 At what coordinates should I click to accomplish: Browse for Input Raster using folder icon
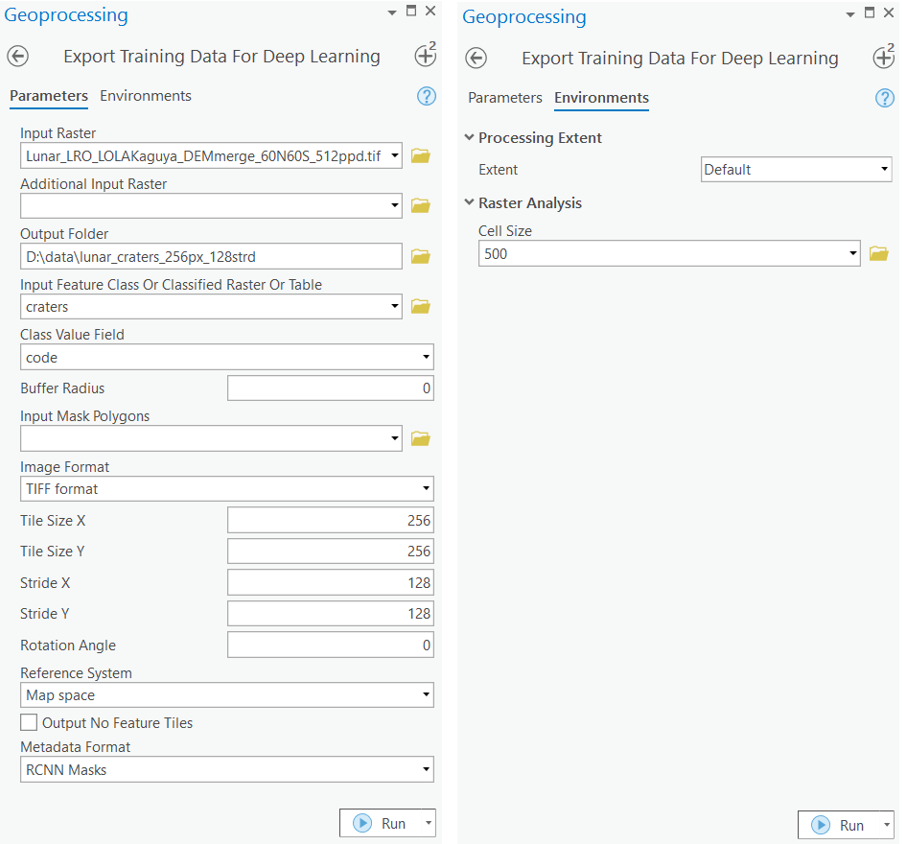click(x=420, y=156)
